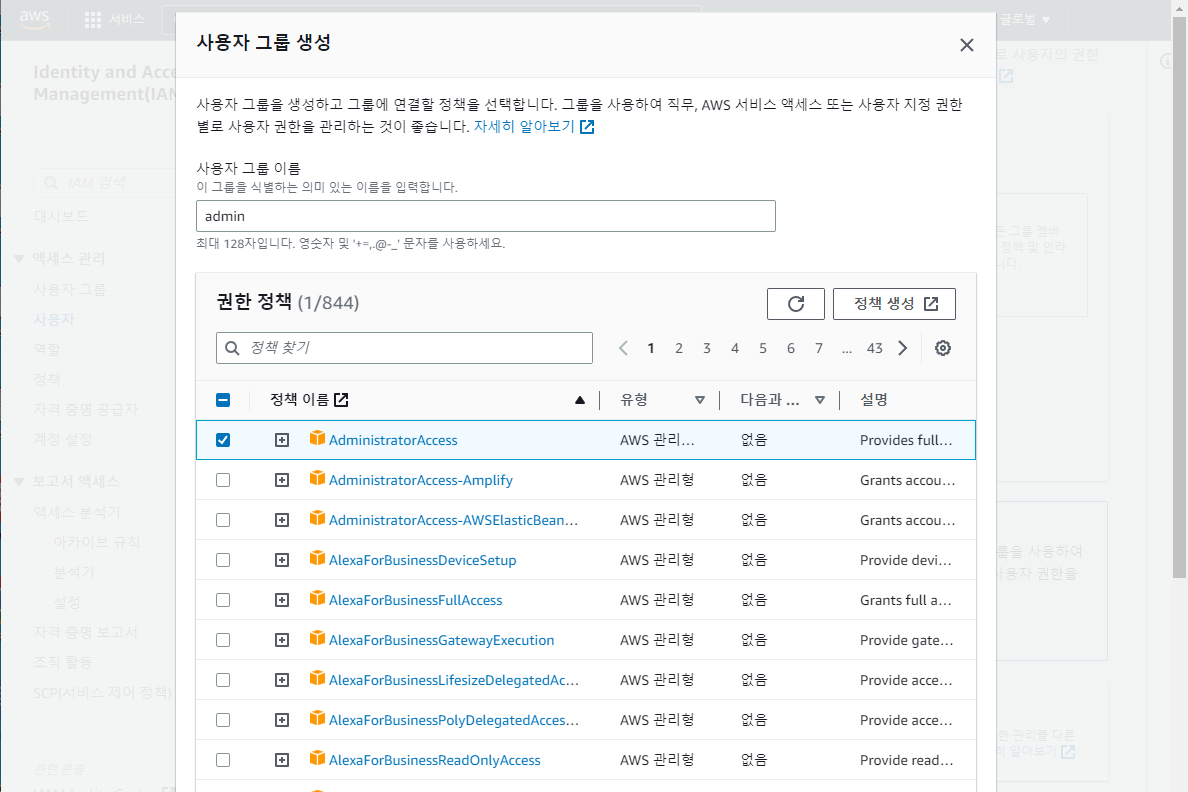Collapse the 보고서 액세스 sidebar section
The image size is (1188, 792).
(x=19, y=482)
